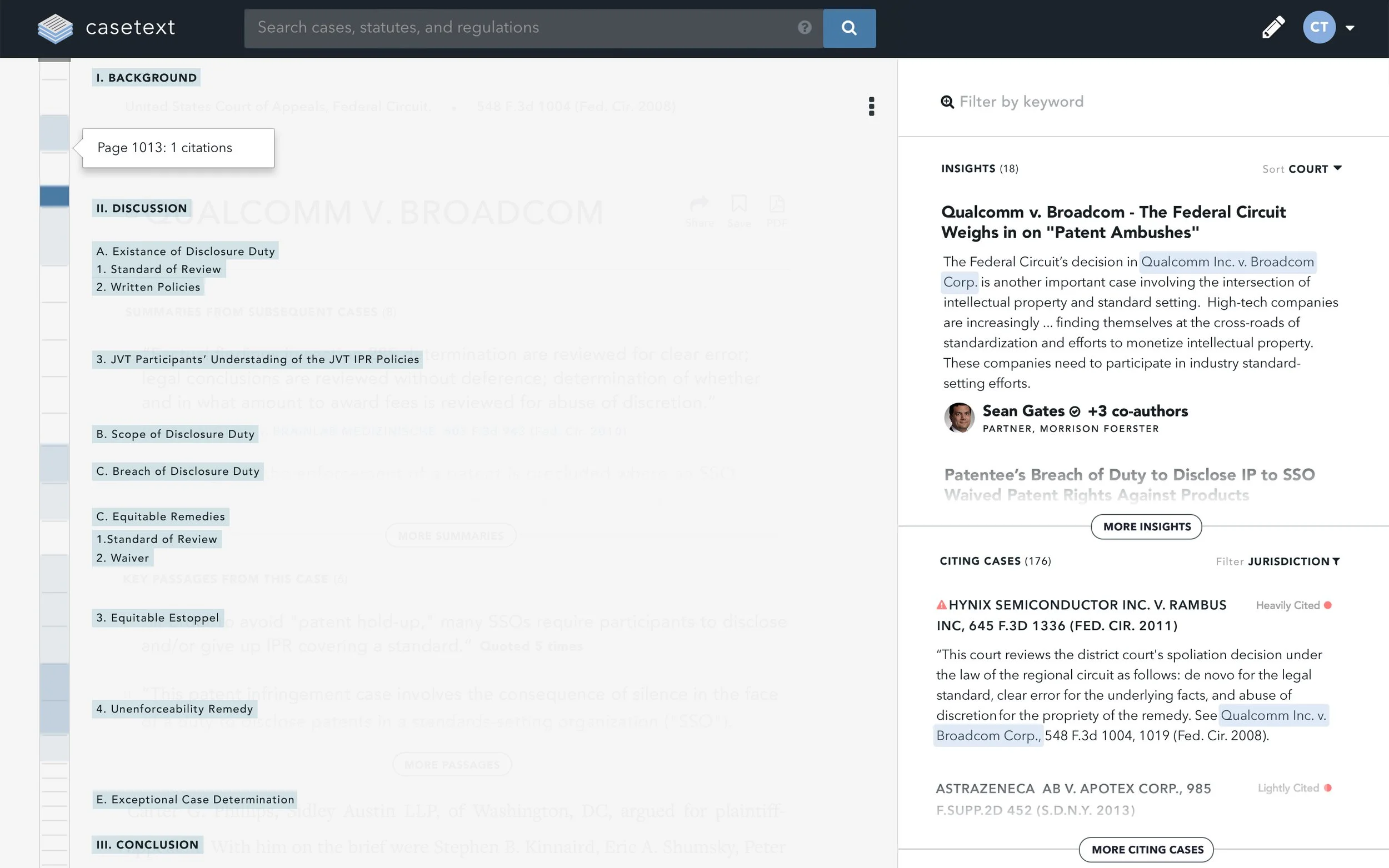Open the three-dot vertical options menu
The height and width of the screenshot is (868, 1389).
[871, 106]
